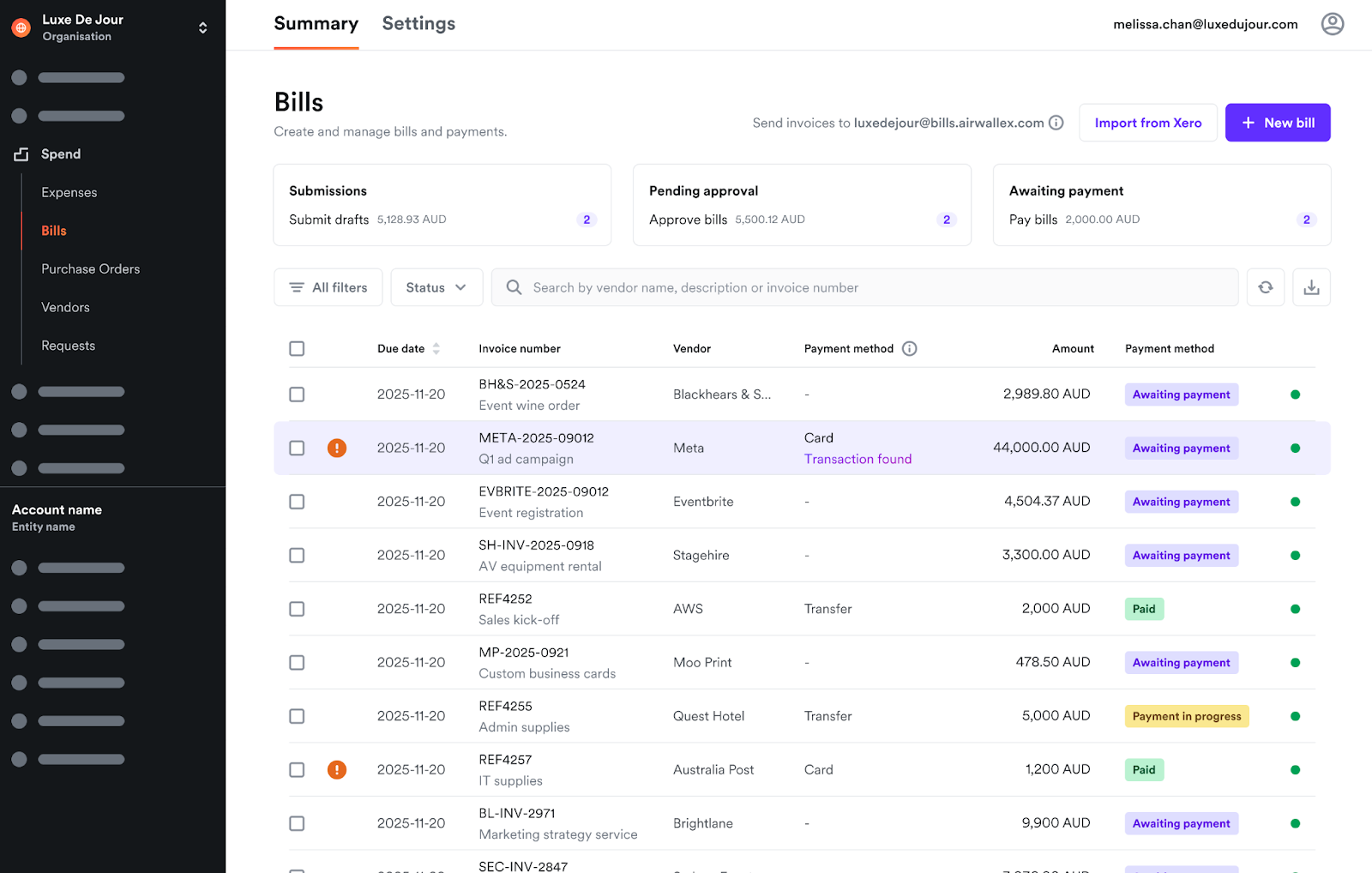
Task: Expand the organisation switcher chevrons
Action: coord(203,27)
